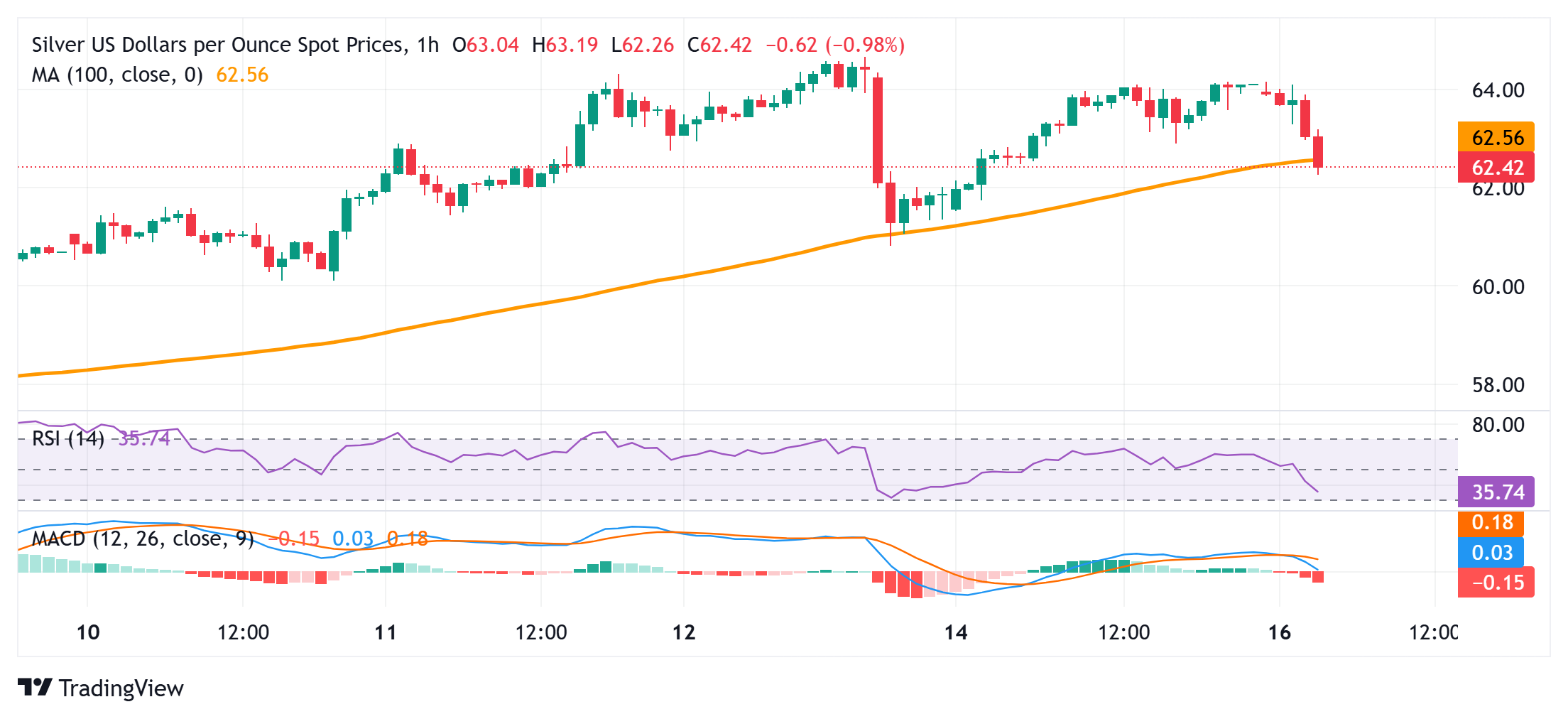Click the orange 62.56 moving average badge

coord(1495,136)
